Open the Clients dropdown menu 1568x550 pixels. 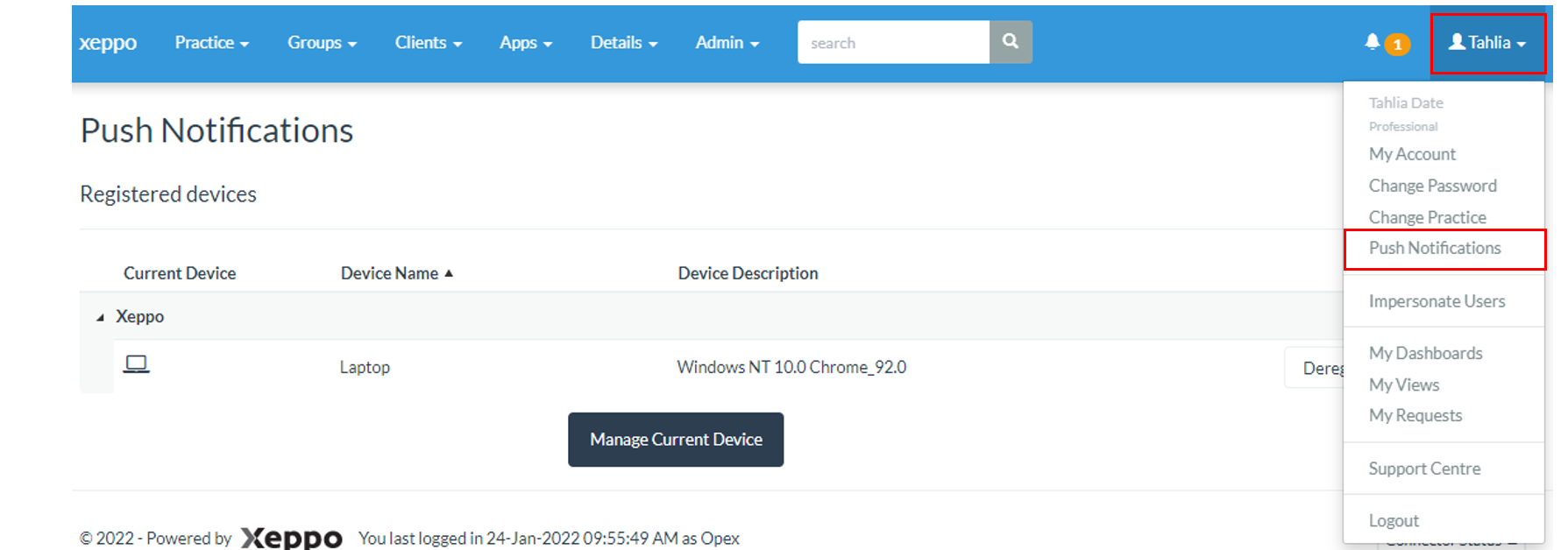(428, 43)
